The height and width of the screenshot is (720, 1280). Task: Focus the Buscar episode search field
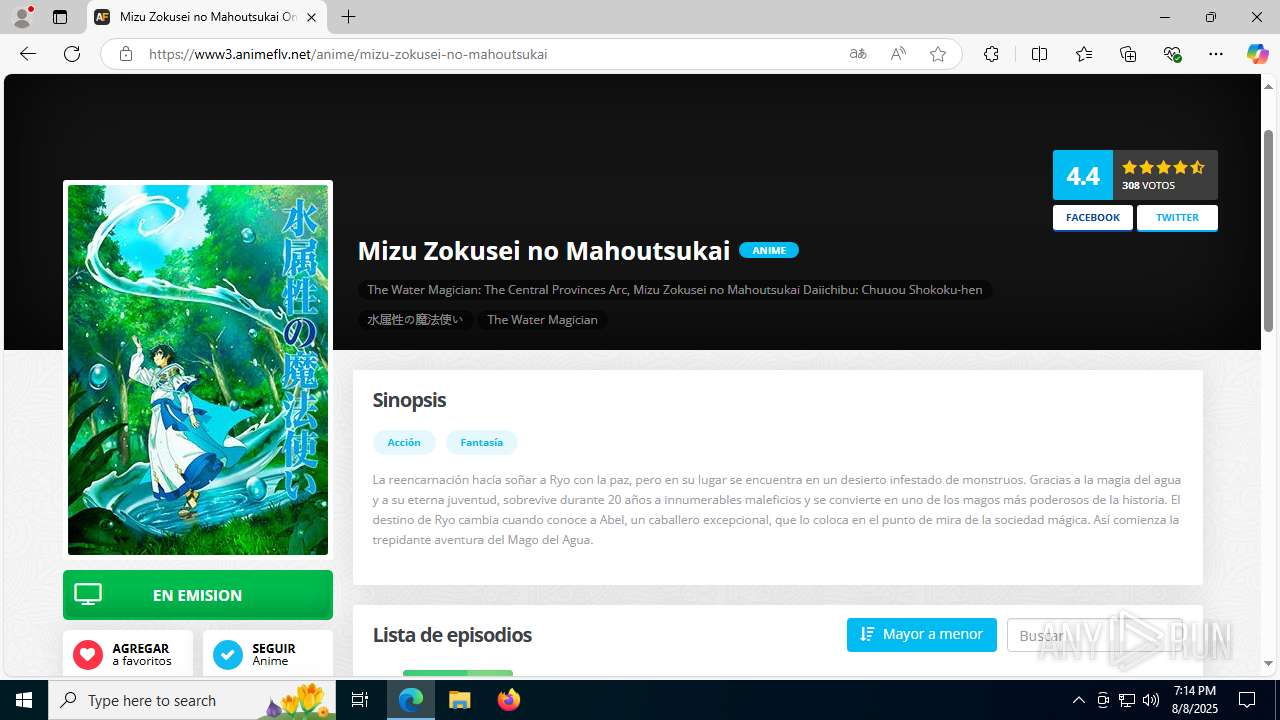coord(1095,635)
